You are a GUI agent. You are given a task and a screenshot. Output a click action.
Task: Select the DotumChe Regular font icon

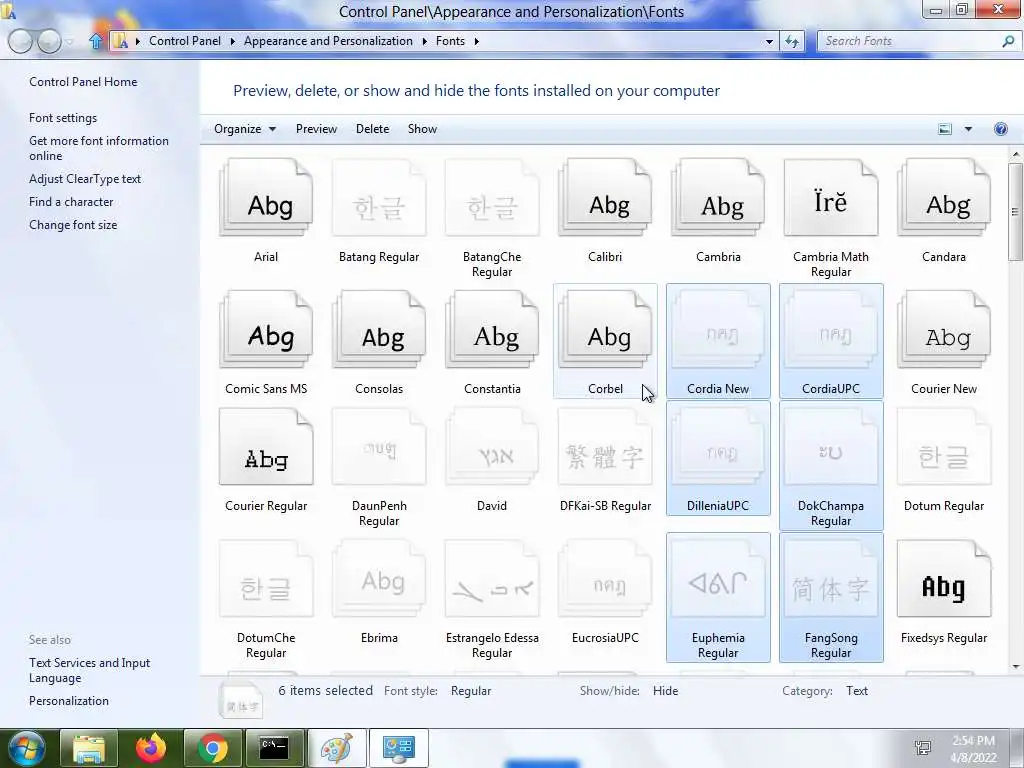(266, 579)
